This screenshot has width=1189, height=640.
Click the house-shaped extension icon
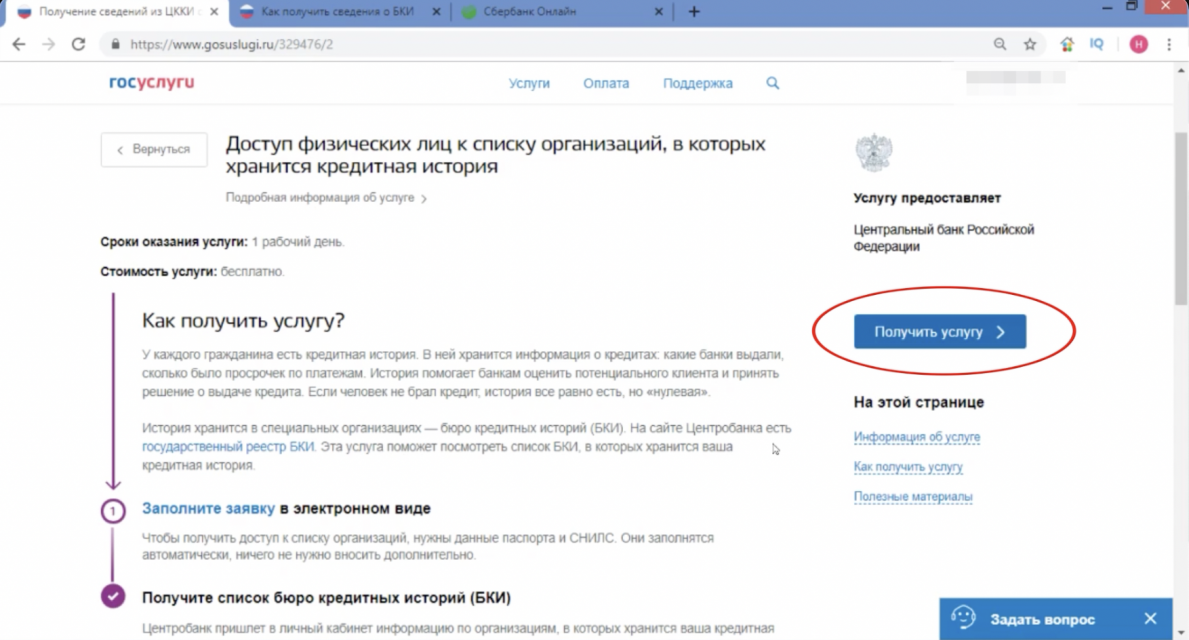1066,44
